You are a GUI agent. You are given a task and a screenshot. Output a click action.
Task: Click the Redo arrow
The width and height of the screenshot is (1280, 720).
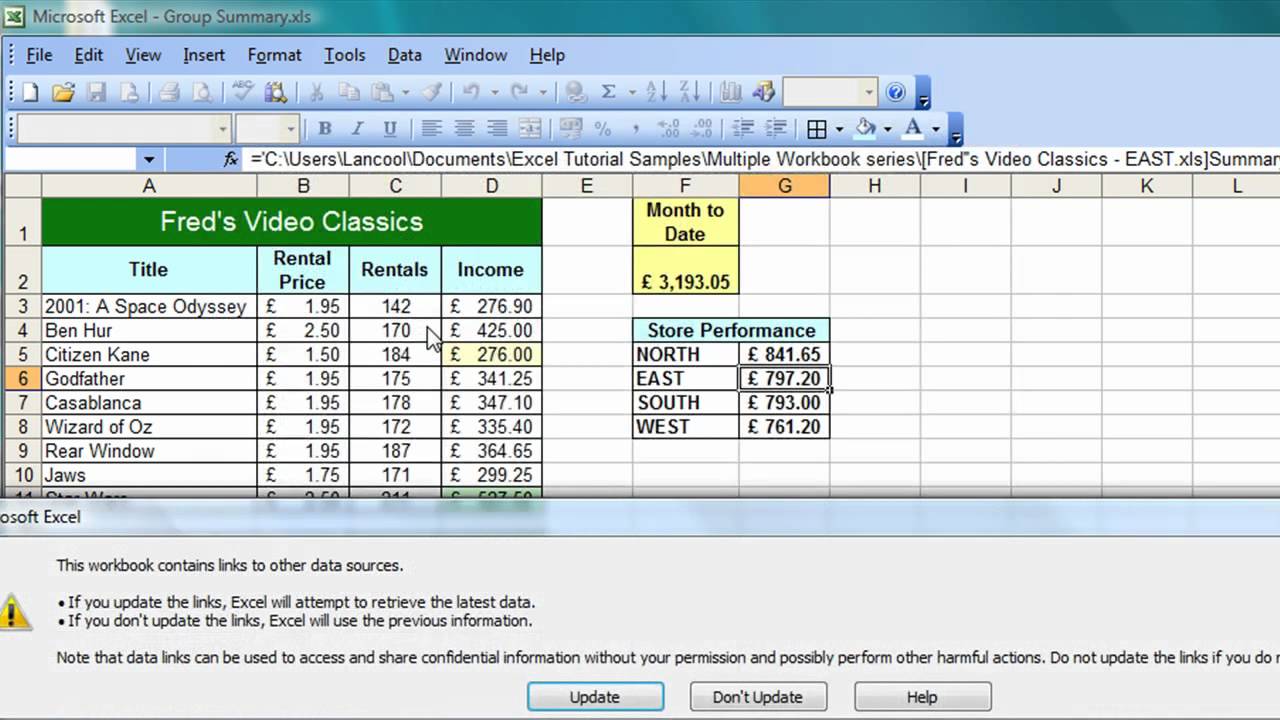click(519, 93)
